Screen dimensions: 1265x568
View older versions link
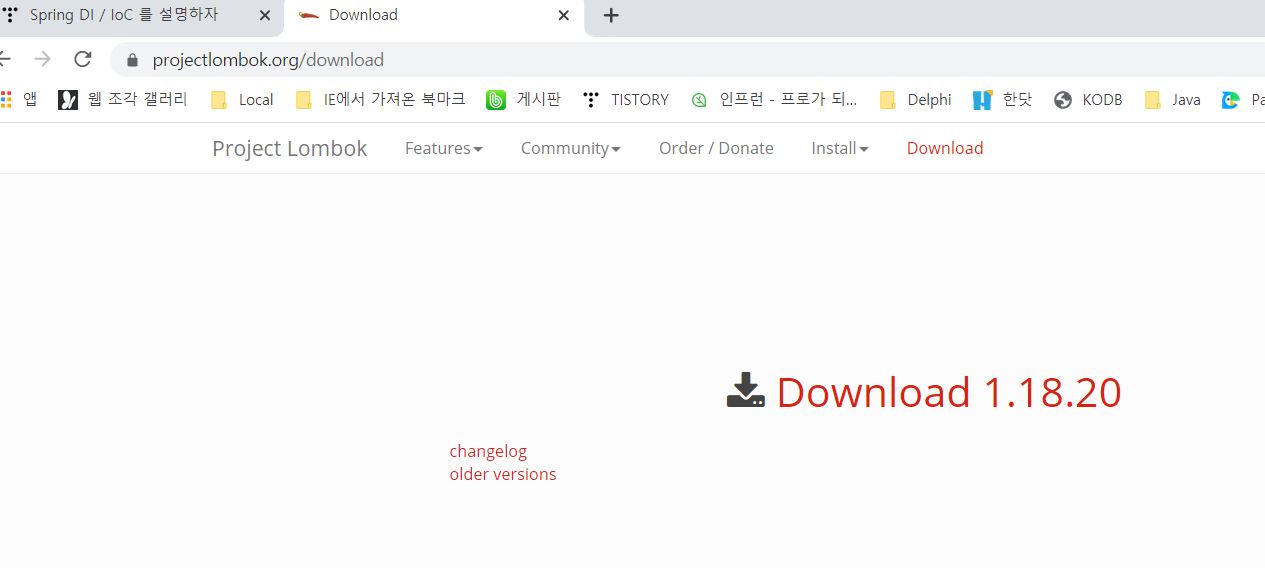click(503, 474)
